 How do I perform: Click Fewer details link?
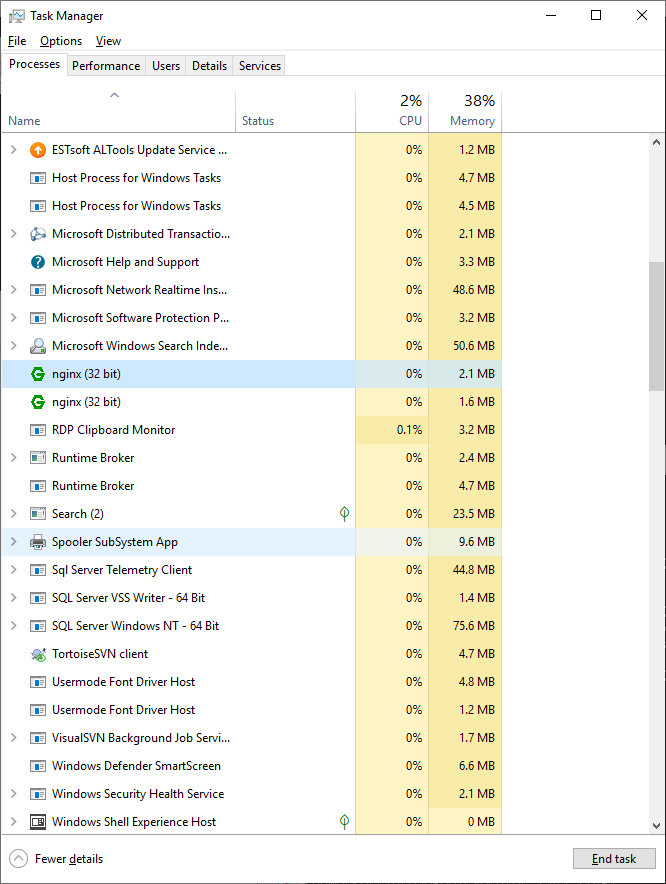[x=69, y=859]
